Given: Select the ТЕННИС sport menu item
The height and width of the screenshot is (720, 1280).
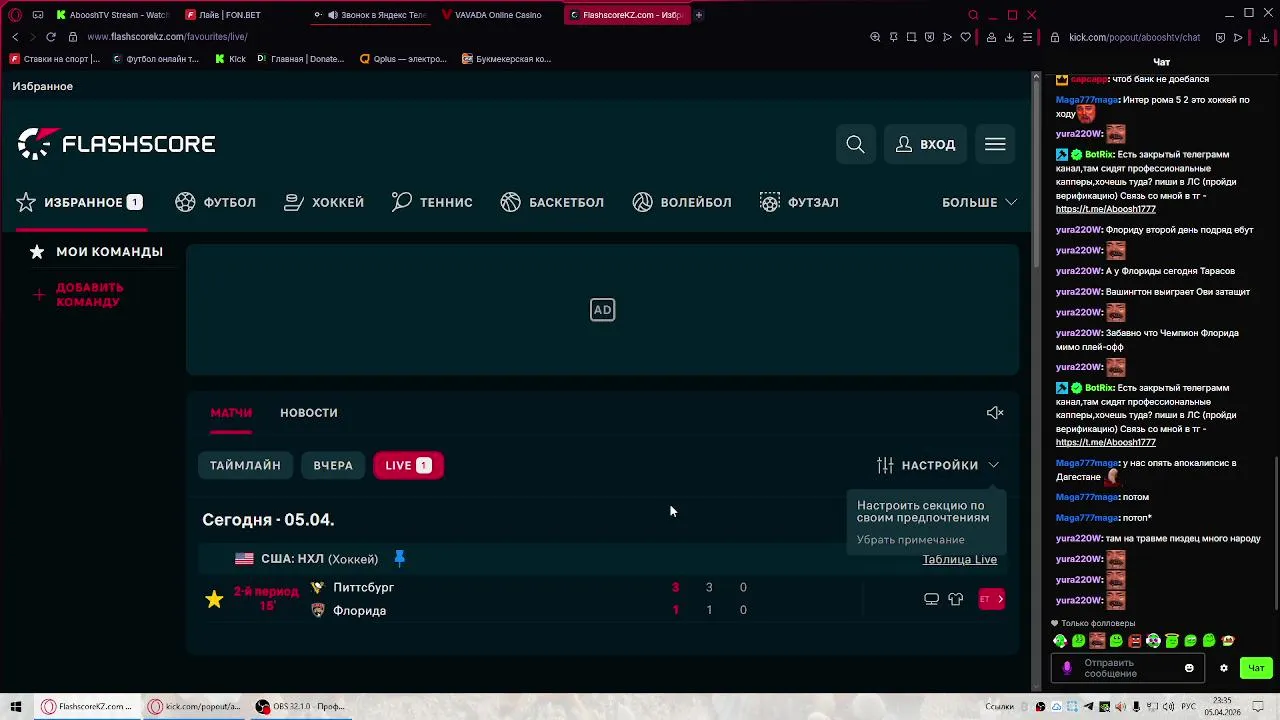Looking at the screenshot, I should [432, 202].
